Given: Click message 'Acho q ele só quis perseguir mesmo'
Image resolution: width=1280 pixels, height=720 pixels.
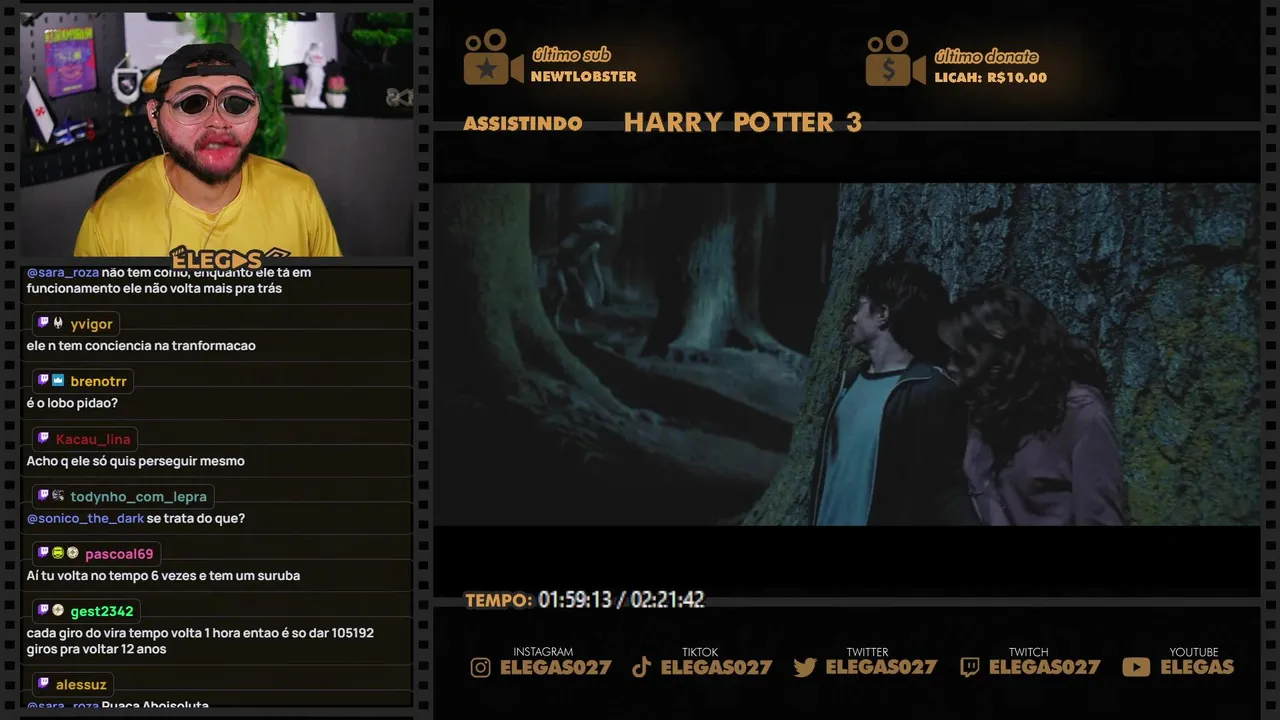Looking at the screenshot, I should point(136,461).
